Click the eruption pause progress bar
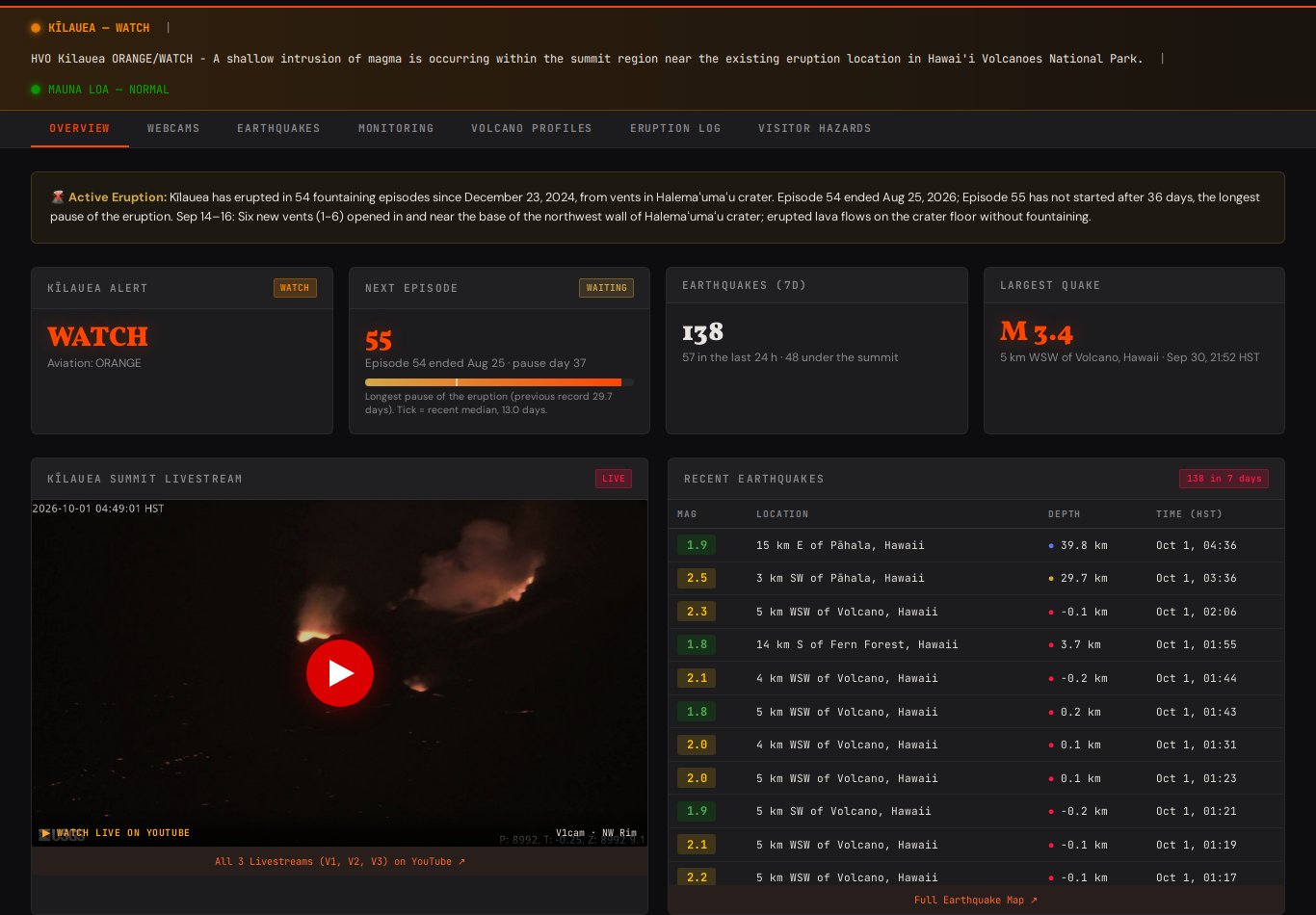Screen dimensions: 1316x915 pyautogui.click(x=499, y=382)
